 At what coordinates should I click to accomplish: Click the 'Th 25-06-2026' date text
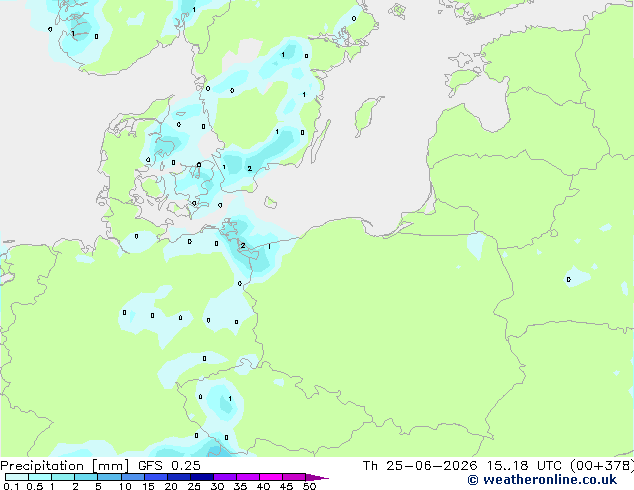coord(420,466)
